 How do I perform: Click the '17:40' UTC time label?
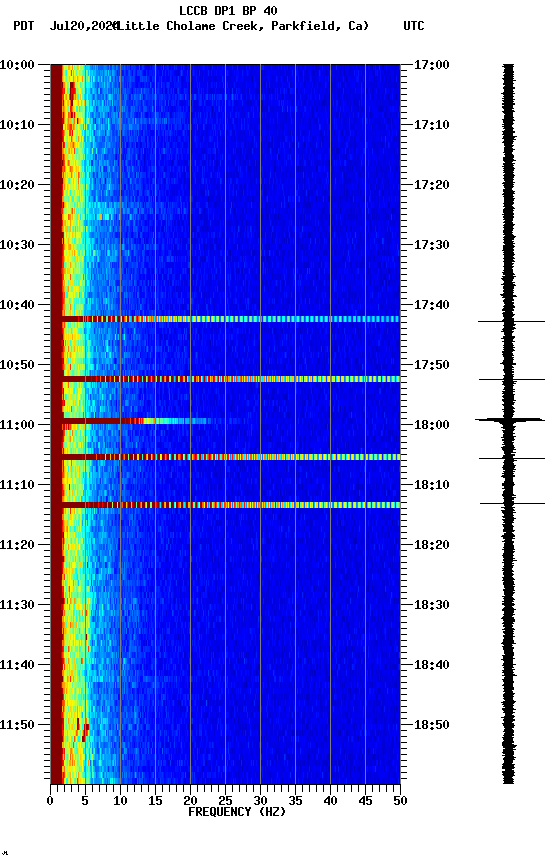click(432, 305)
